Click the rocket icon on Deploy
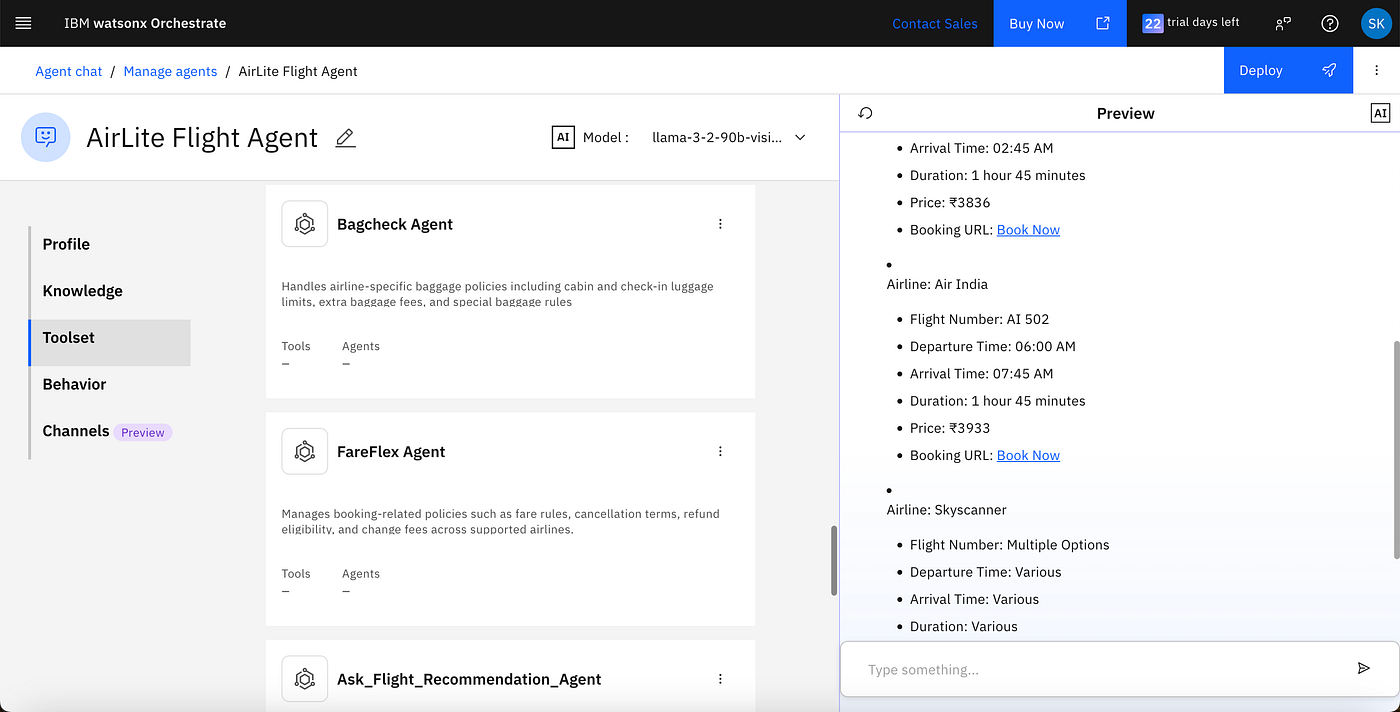Viewport: 1400px width, 712px height. click(1329, 70)
